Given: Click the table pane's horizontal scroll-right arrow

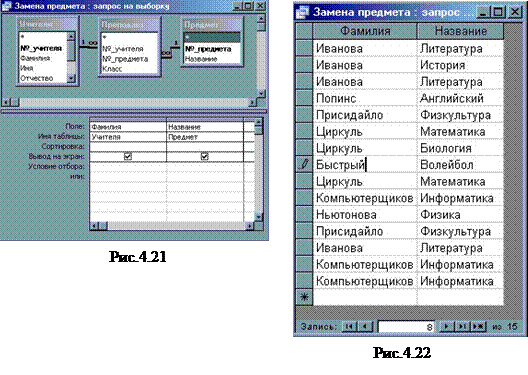Looking at the screenshot, I should point(253,102).
